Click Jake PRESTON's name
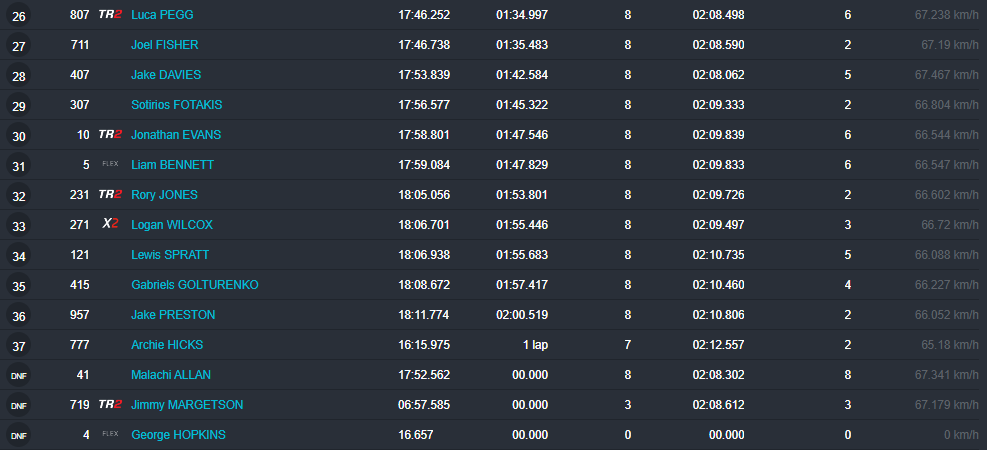 coord(173,315)
